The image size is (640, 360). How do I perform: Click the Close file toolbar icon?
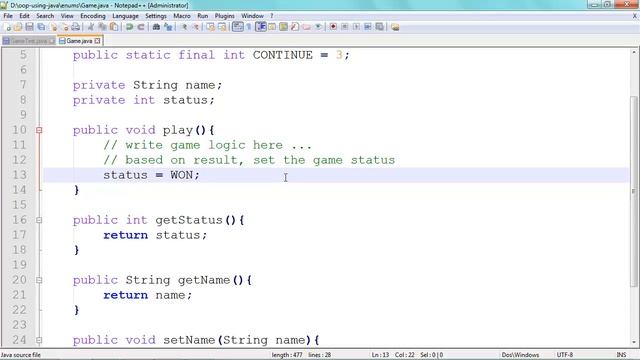pyautogui.click(x=54, y=27)
